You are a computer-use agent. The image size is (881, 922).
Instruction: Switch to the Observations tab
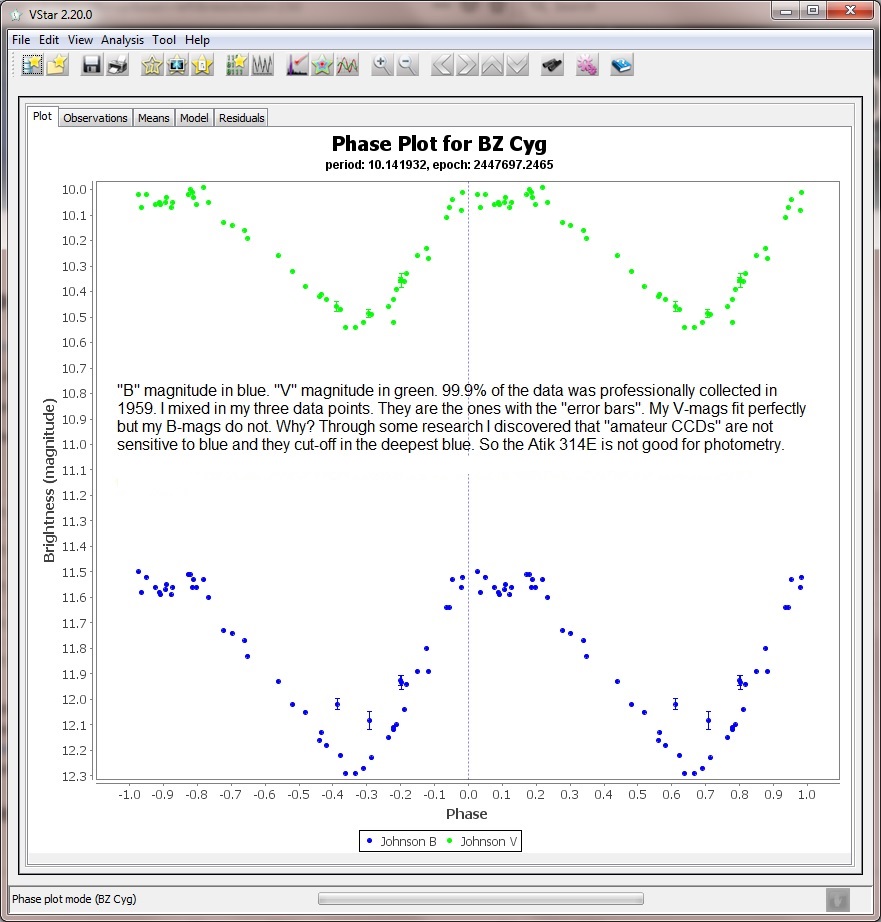tap(95, 118)
